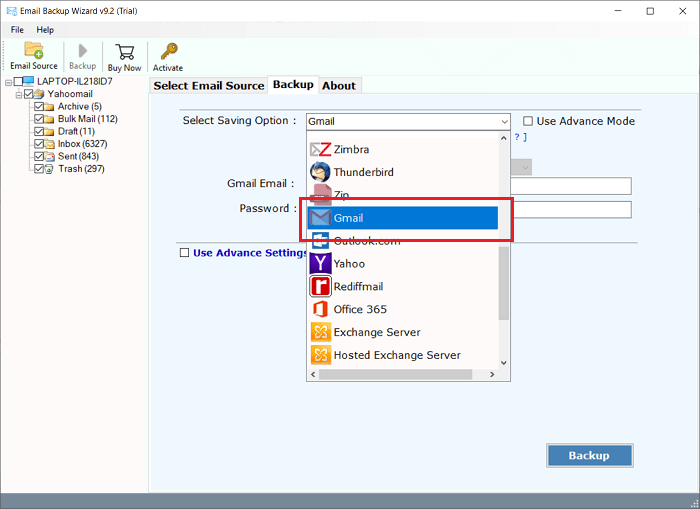Image resolution: width=700 pixels, height=509 pixels.
Task: Uncheck the Bulk Mail (112) checkbox
Action: [x=39, y=119]
